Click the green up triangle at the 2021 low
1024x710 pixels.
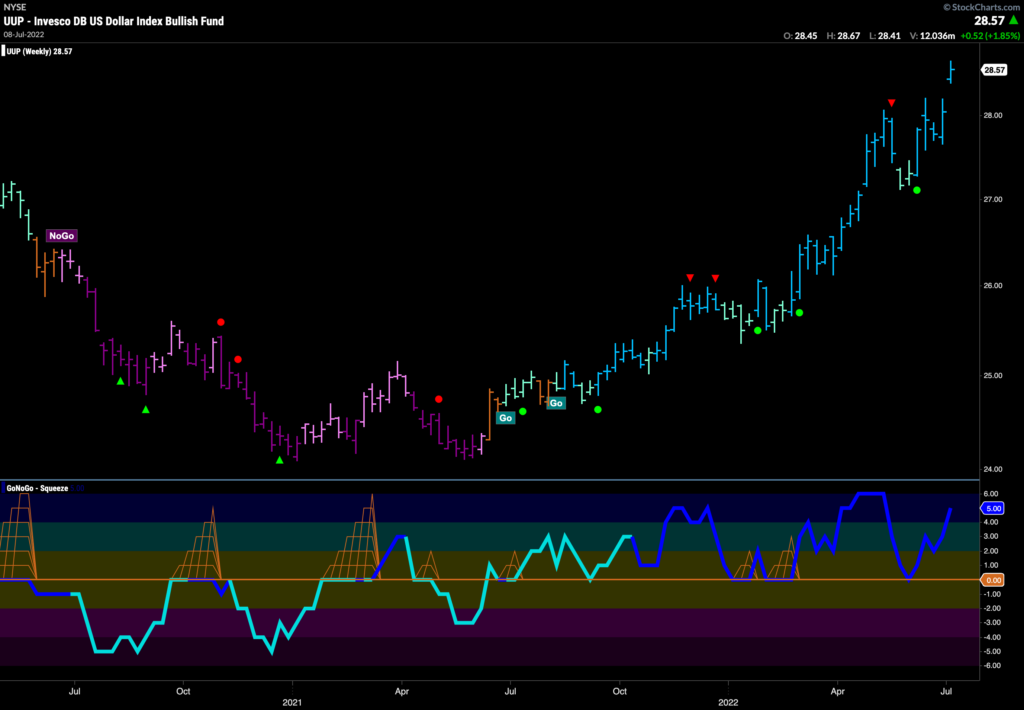[280, 460]
